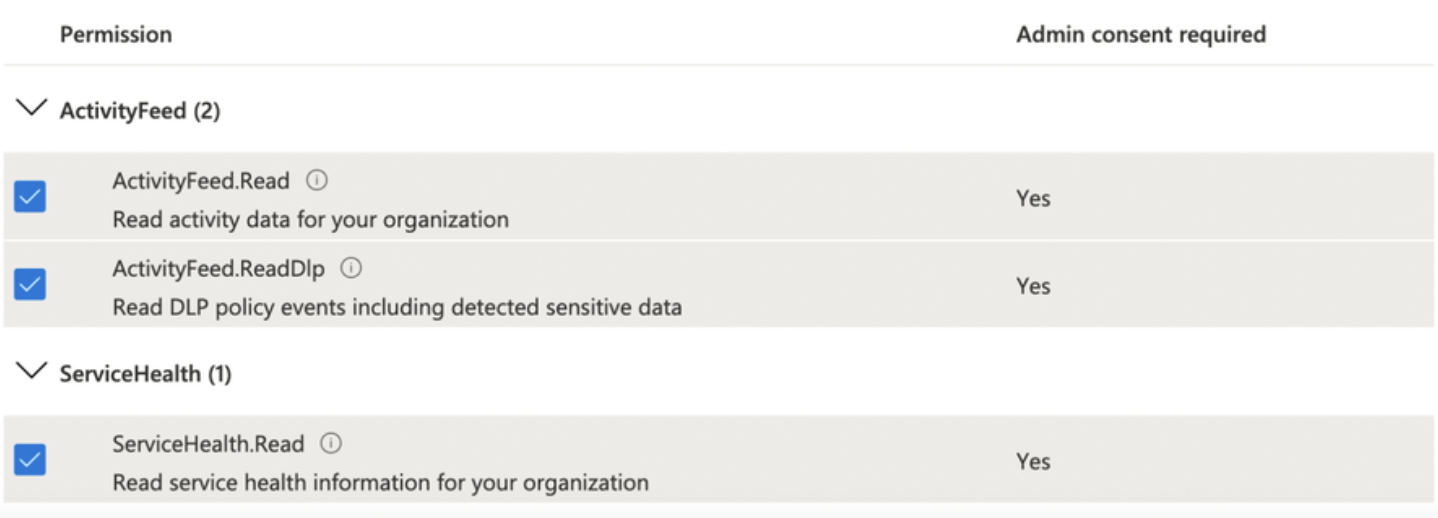This screenshot has height=518, width=1438.
Task: Click the info icon next to ActivityFeed.Read
Action: [x=317, y=181]
